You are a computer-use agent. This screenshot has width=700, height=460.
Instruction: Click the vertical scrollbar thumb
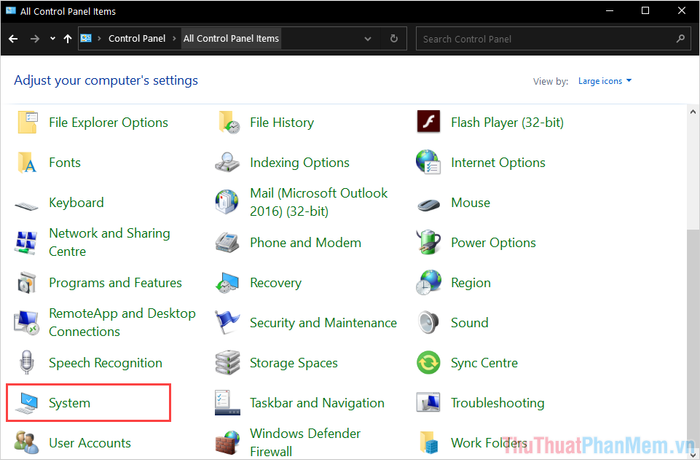click(693, 337)
